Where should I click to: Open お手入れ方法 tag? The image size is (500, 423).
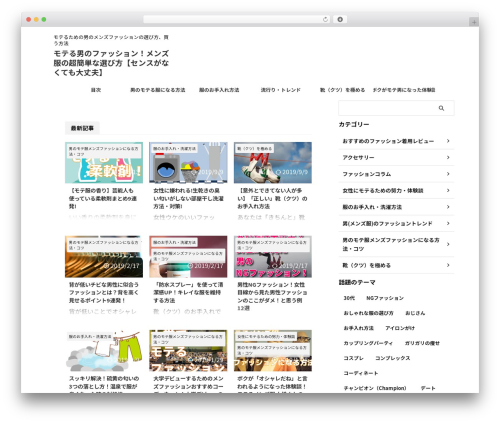point(359,328)
